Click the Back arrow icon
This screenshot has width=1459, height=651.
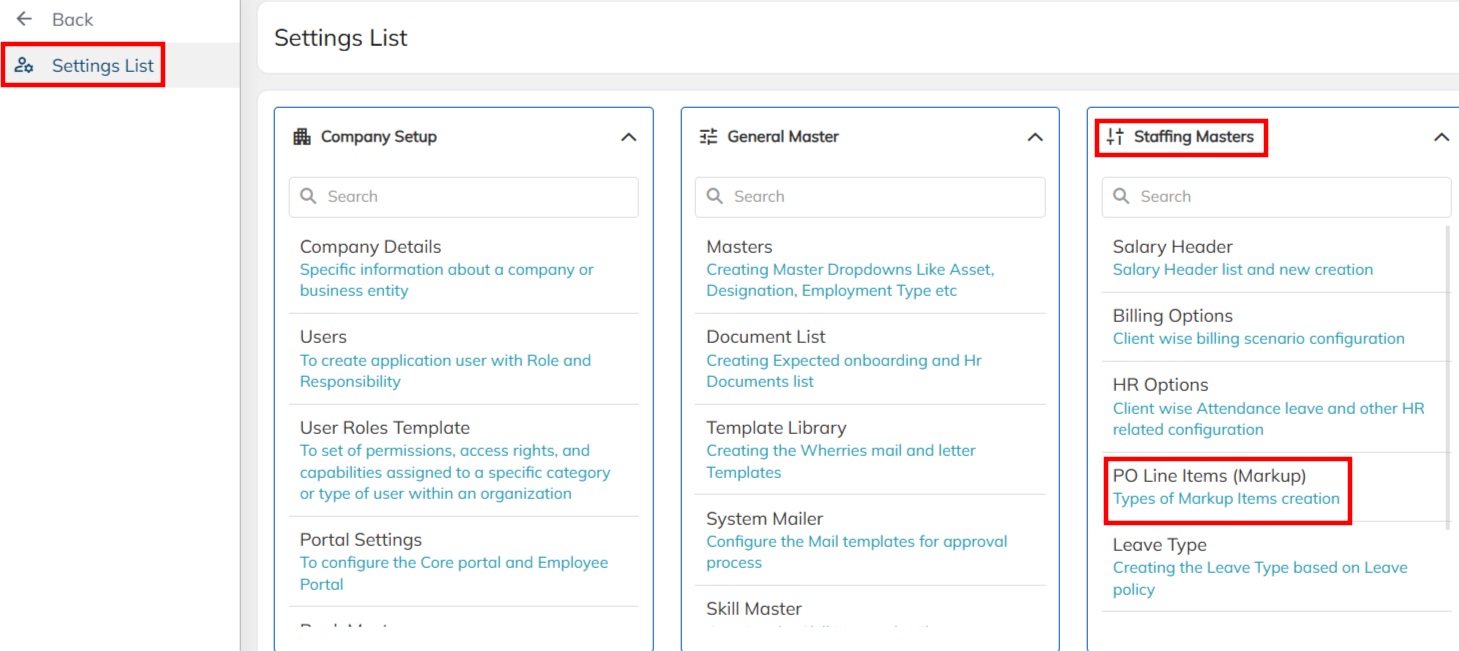(x=25, y=19)
